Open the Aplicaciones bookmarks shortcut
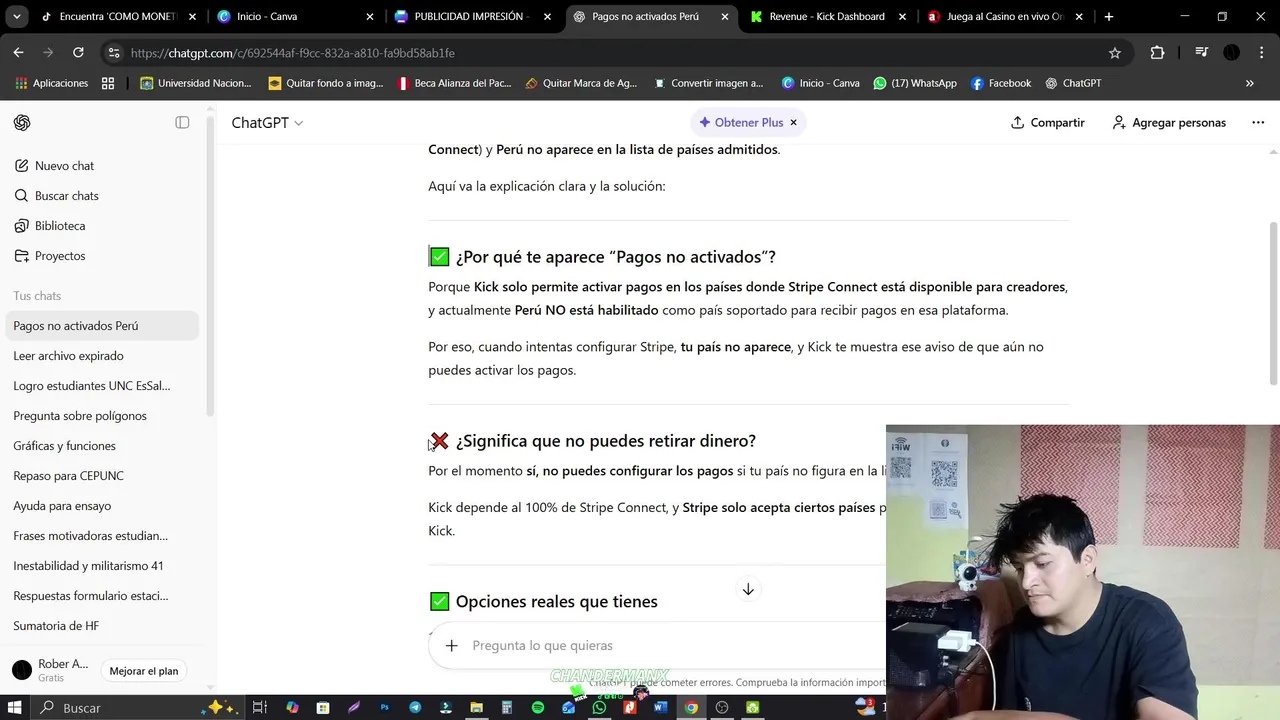The image size is (1280, 720). (x=52, y=83)
